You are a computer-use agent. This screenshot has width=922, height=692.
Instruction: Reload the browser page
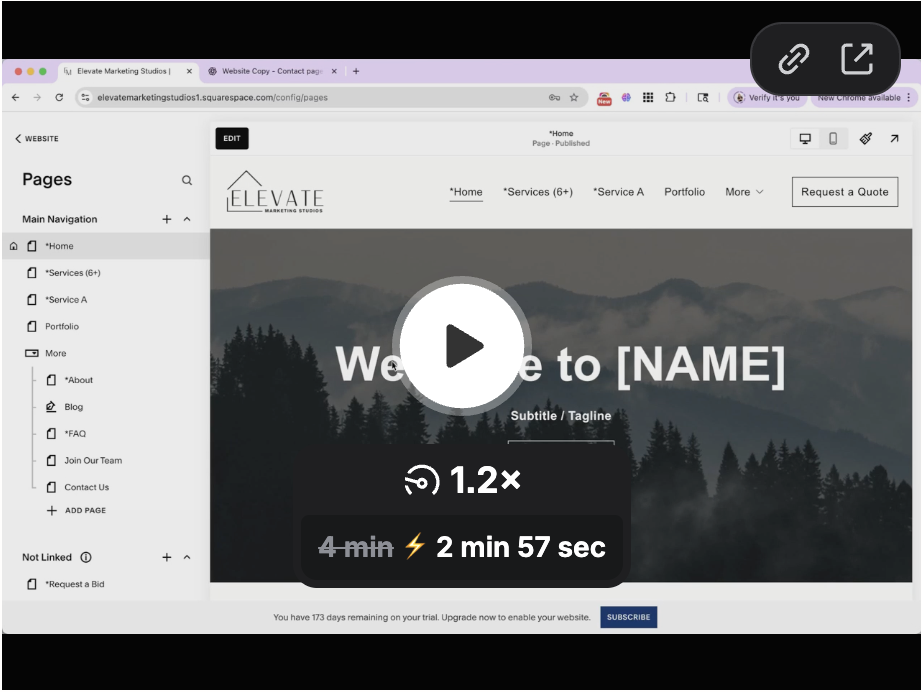click(x=59, y=98)
